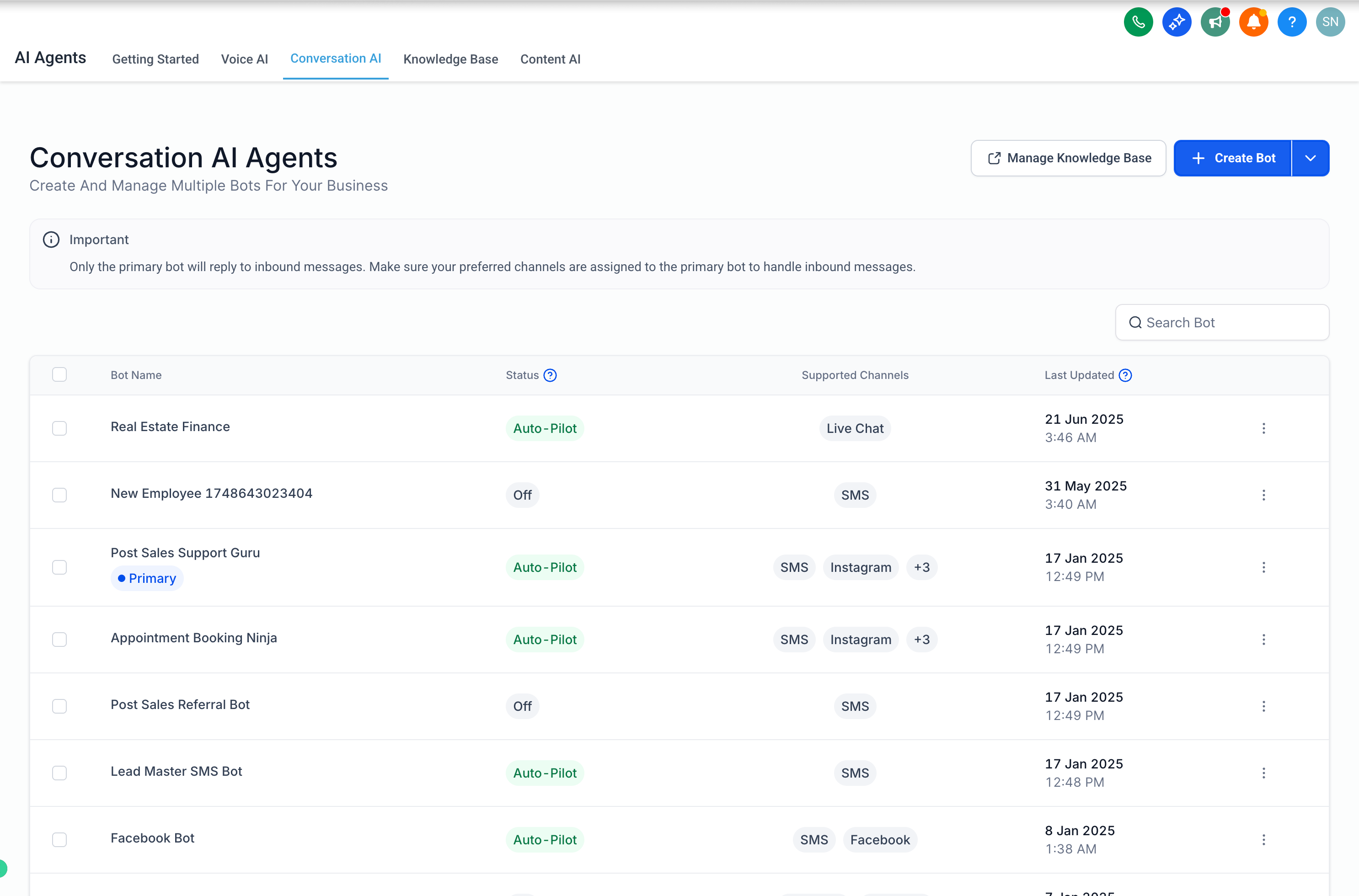Click Off status for Post Sales Referral Bot
1359x896 pixels.
[522, 706]
